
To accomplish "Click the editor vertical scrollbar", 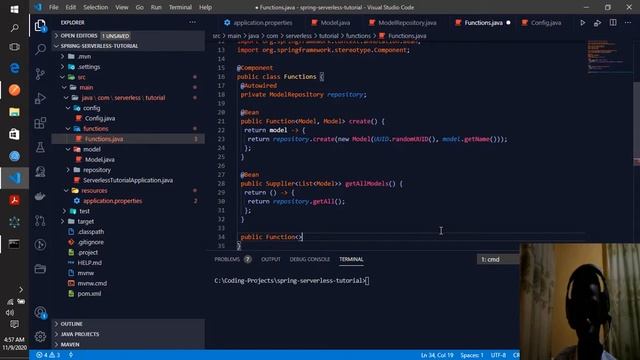I will [x=636, y=122].
